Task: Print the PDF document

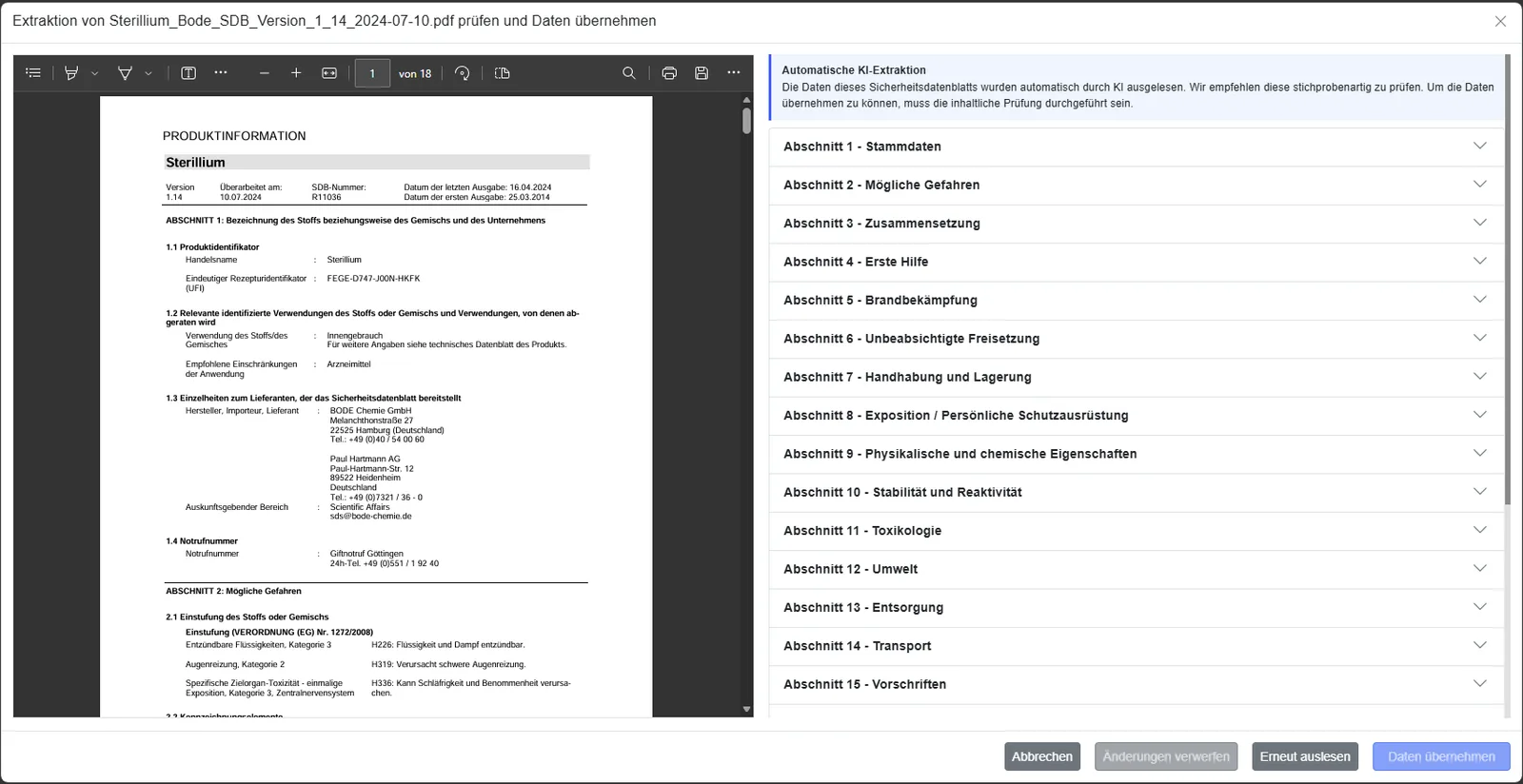Action: pos(670,73)
